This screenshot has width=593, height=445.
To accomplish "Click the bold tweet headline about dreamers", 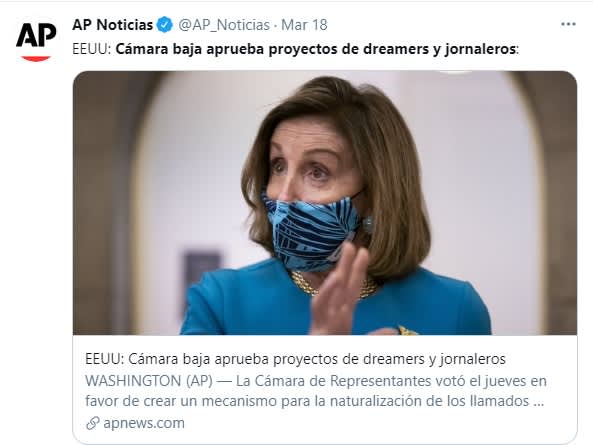I will pos(315,49).
